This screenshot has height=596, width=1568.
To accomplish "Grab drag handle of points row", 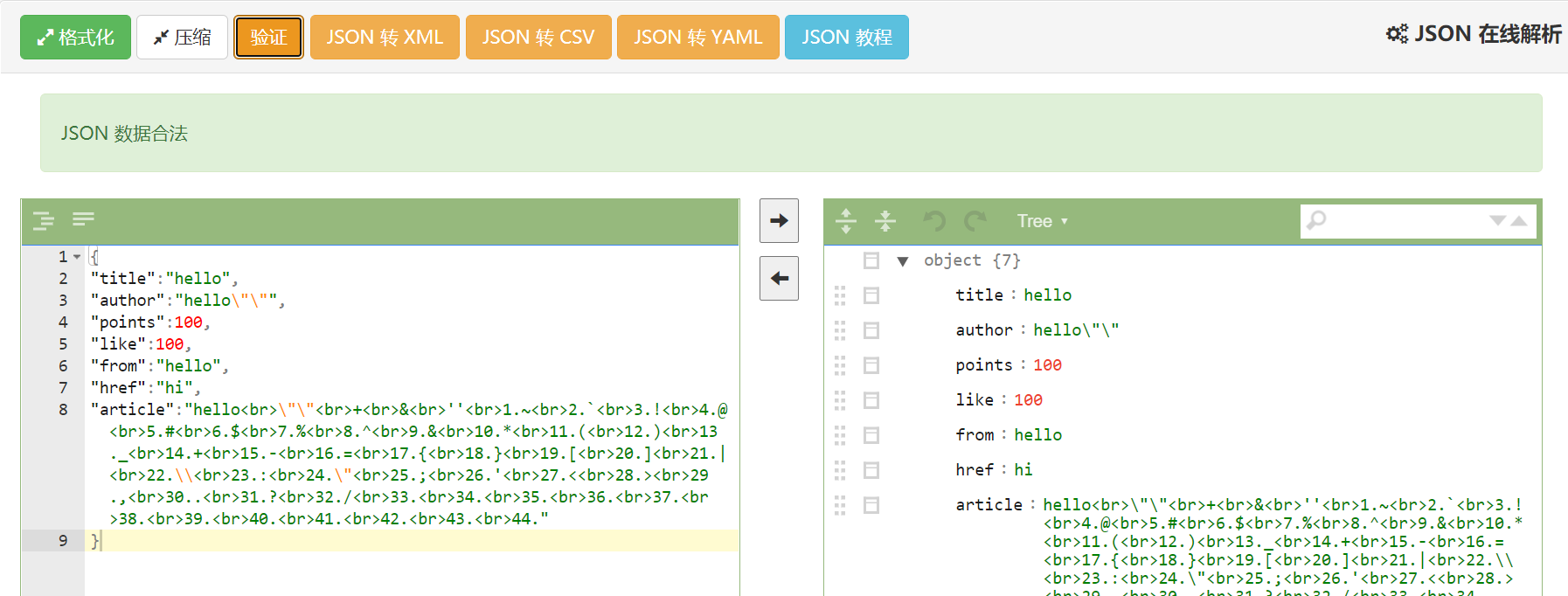I will (840, 365).
